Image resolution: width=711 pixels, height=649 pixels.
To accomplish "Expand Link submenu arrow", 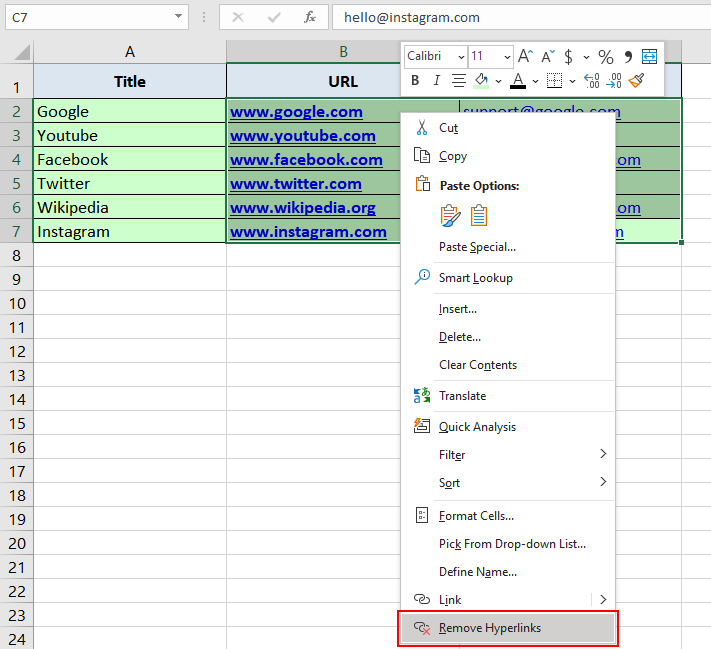I will (x=603, y=600).
